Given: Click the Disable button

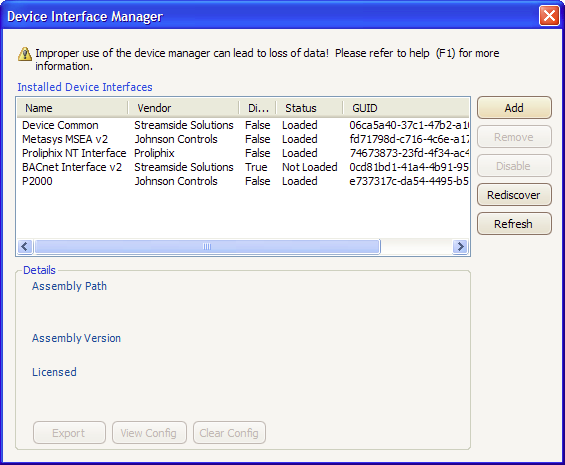Looking at the screenshot, I should click(x=514, y=166).
